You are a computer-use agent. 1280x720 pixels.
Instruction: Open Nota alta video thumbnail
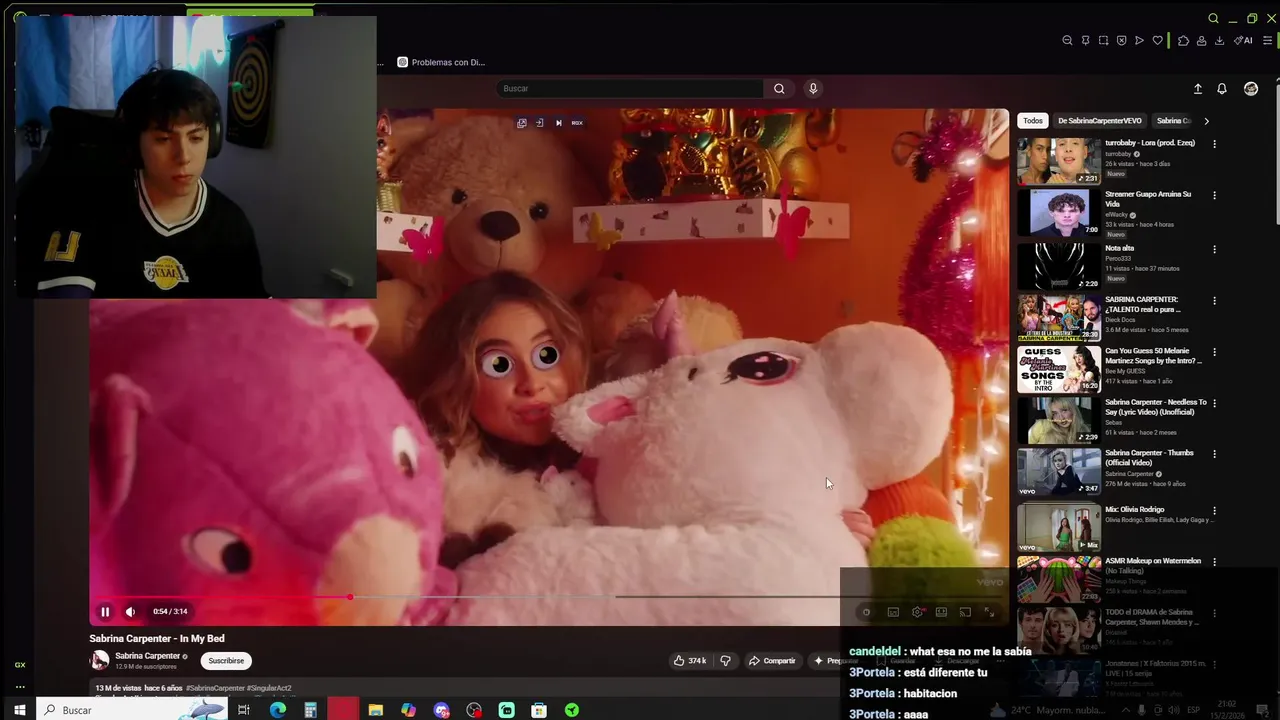[1059, 265]
